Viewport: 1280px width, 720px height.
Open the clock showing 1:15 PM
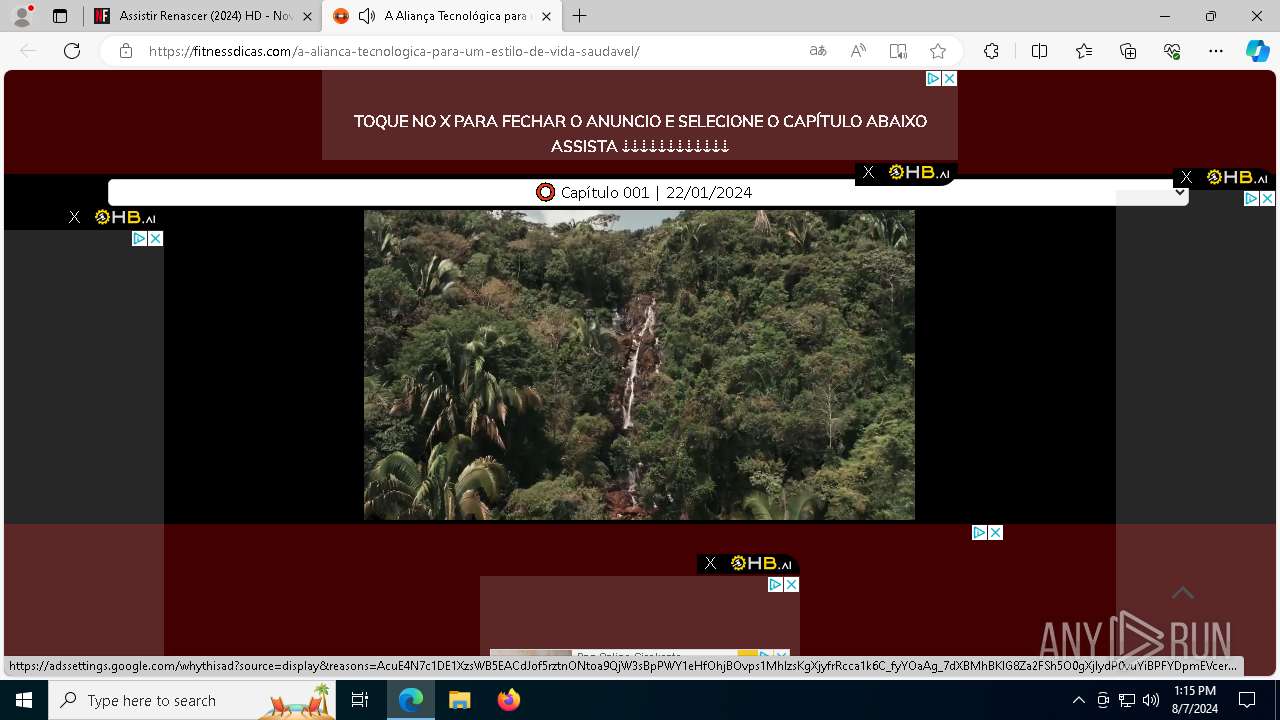click(x=1195, y=700)
